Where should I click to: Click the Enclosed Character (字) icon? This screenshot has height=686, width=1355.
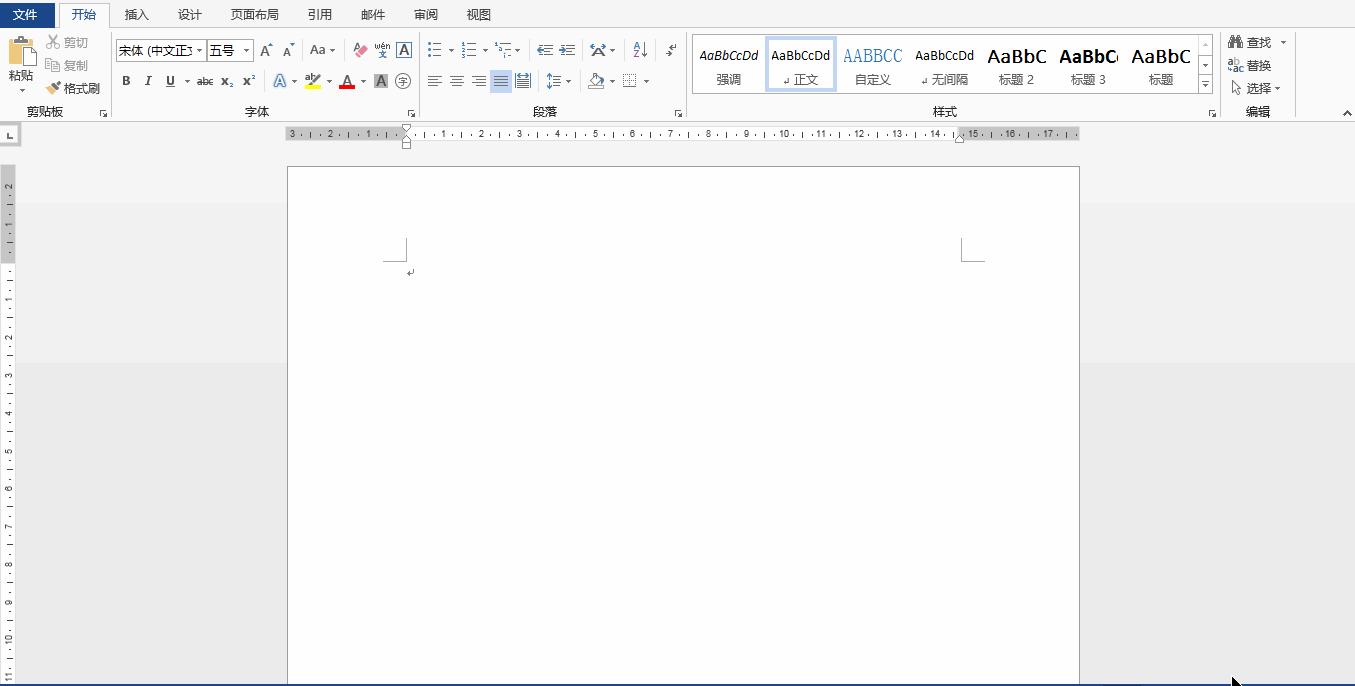(403, 81)
